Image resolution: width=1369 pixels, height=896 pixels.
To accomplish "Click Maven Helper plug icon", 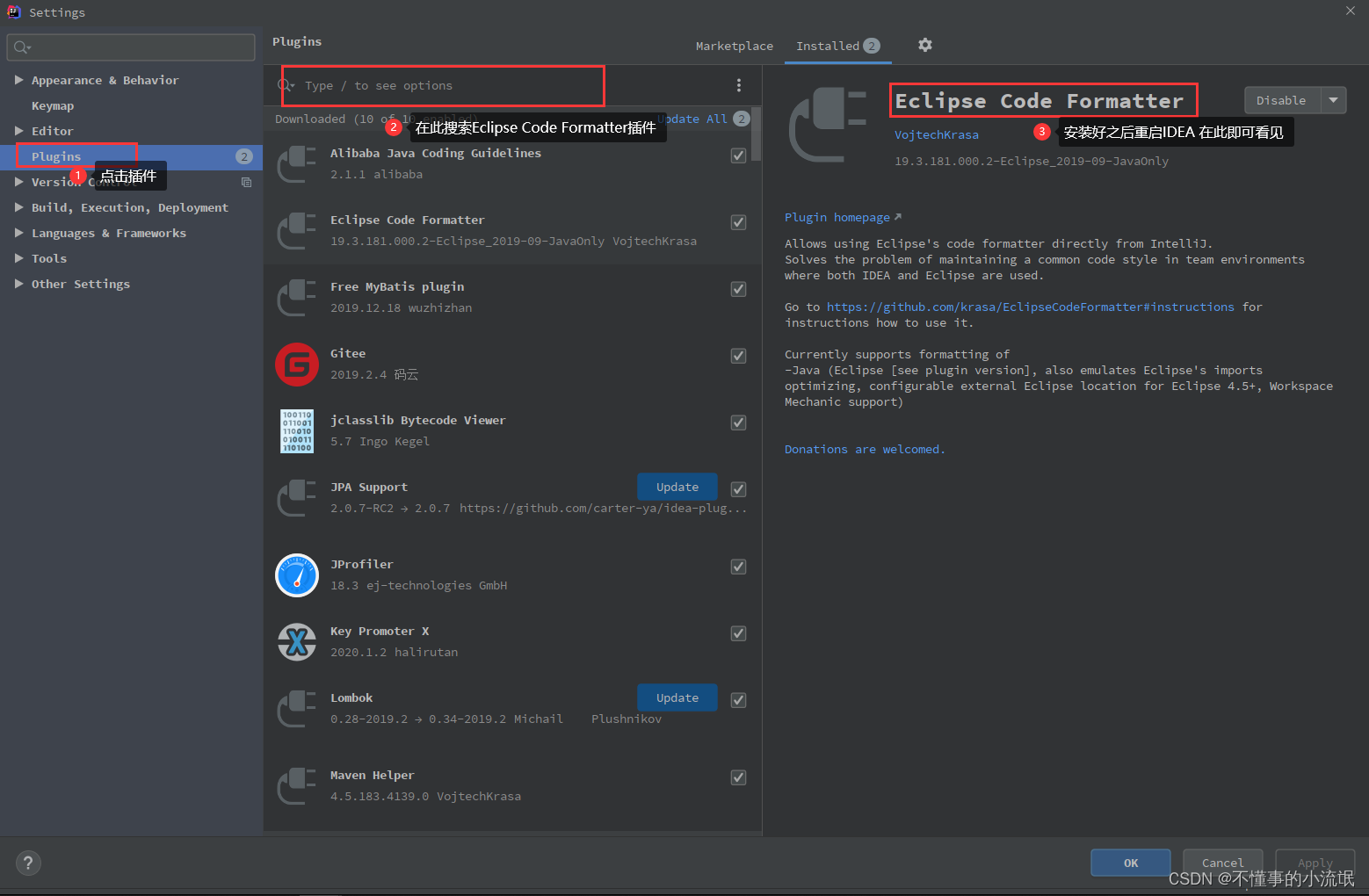I will point(297,786).
